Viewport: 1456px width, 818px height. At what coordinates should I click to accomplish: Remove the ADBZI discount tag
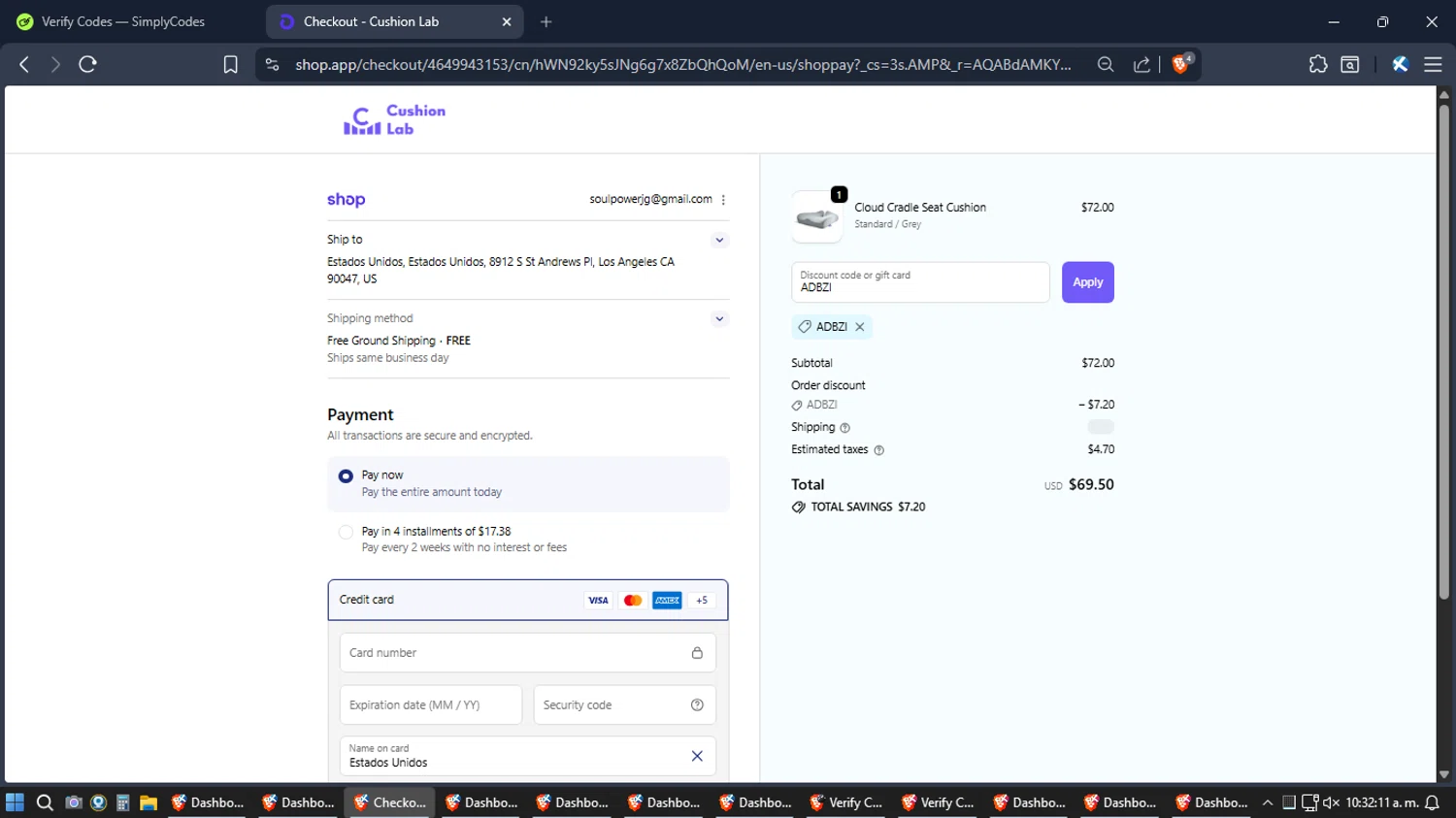click(860, 327)
